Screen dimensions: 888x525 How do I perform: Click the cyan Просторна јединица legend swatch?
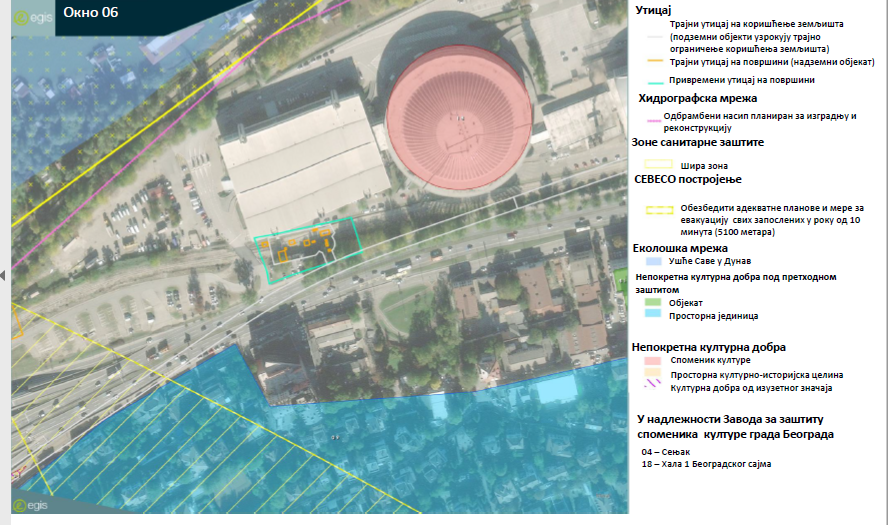click(x=653, y=313)
